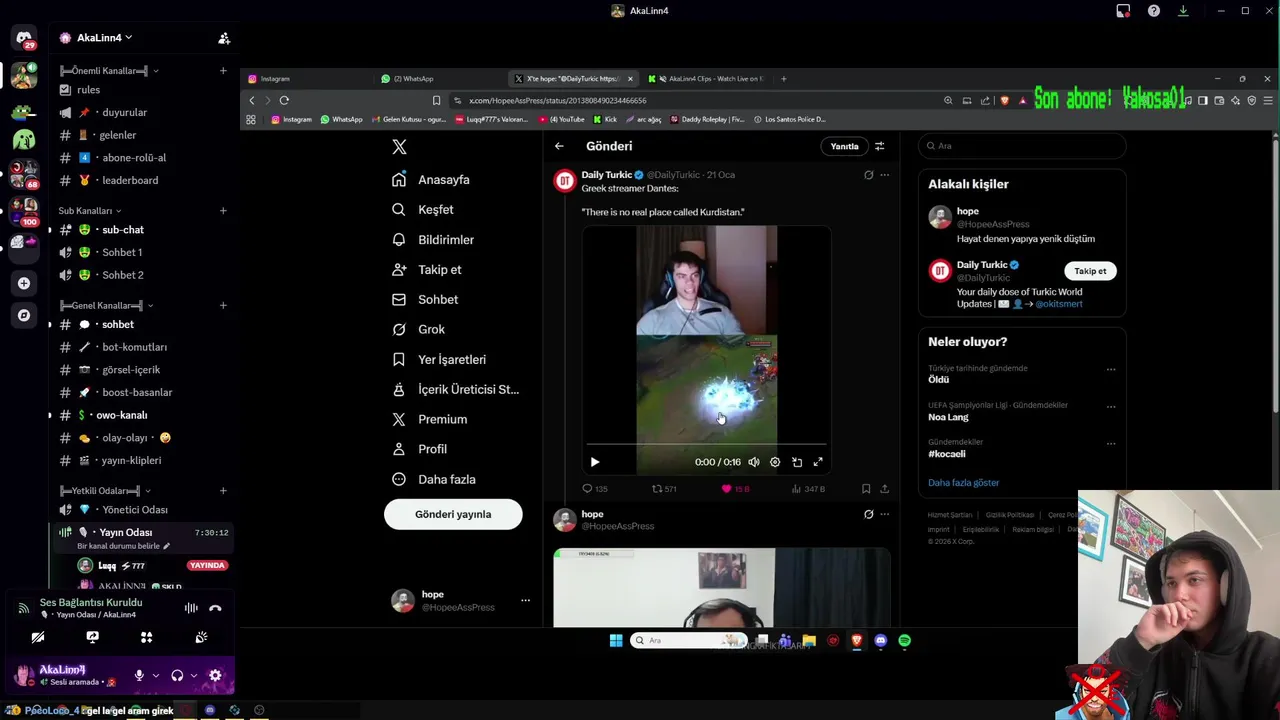This screenshot has width=1280, height=720.
Task: Share the Daily Turkic post
Action: tap(884, 489)
